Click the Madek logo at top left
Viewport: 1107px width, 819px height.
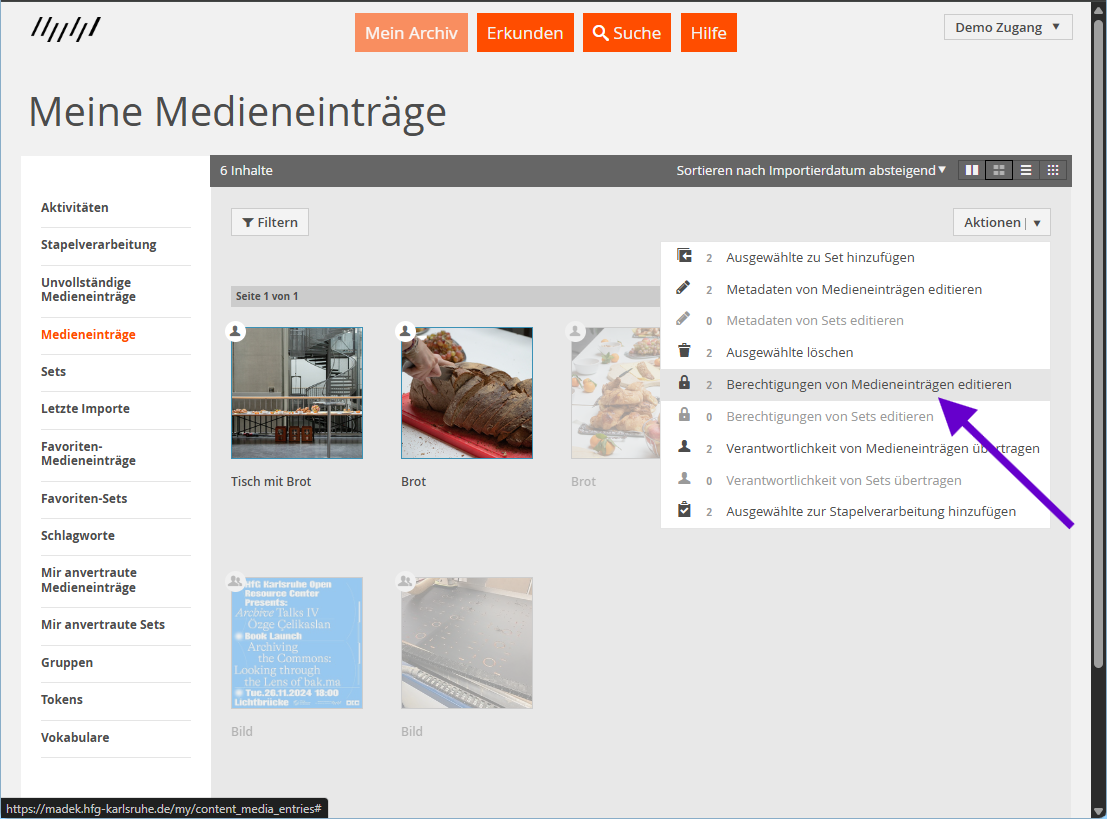coord(66,29)
